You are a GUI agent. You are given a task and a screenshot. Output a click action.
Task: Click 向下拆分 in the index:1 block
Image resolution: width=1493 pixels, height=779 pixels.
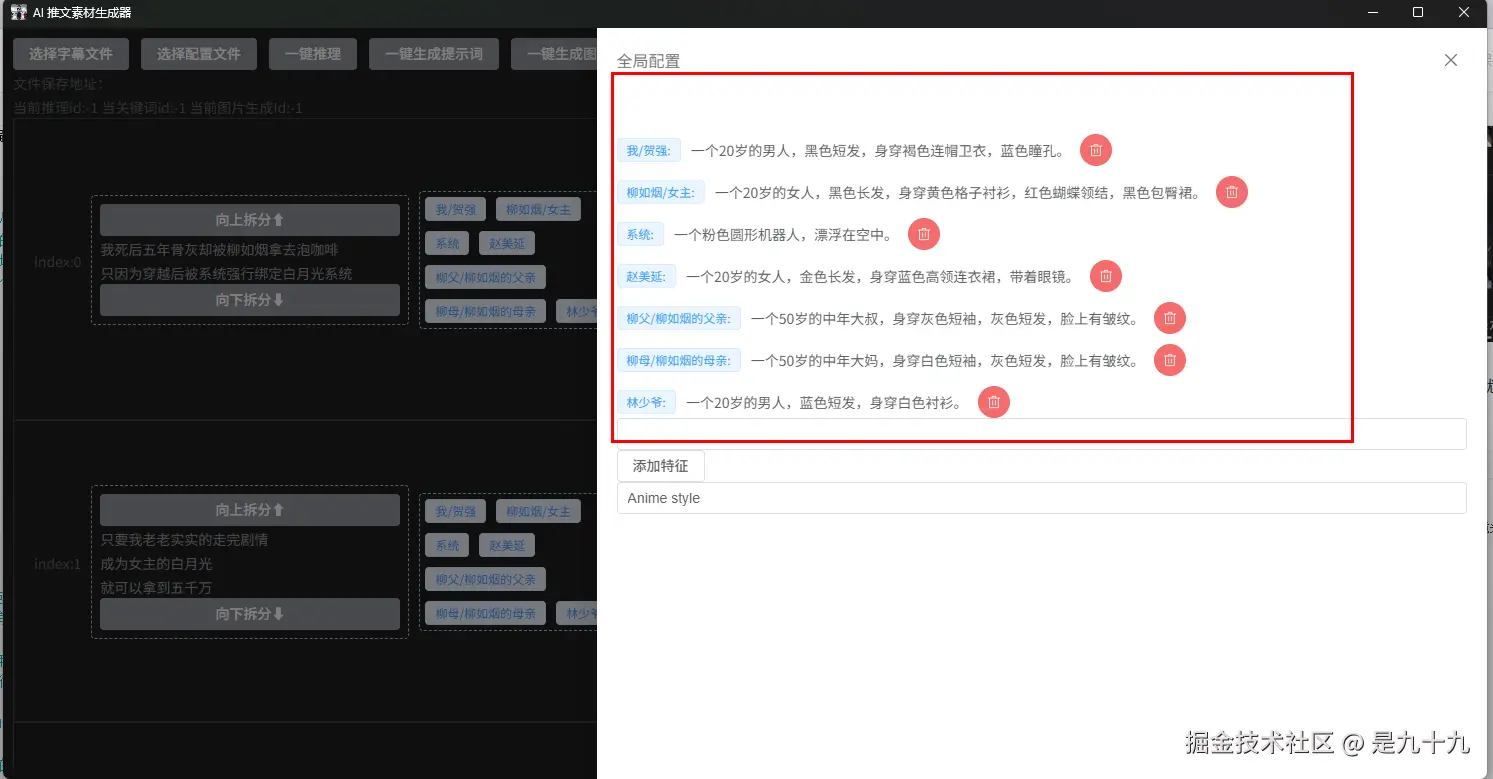(250, 614)
